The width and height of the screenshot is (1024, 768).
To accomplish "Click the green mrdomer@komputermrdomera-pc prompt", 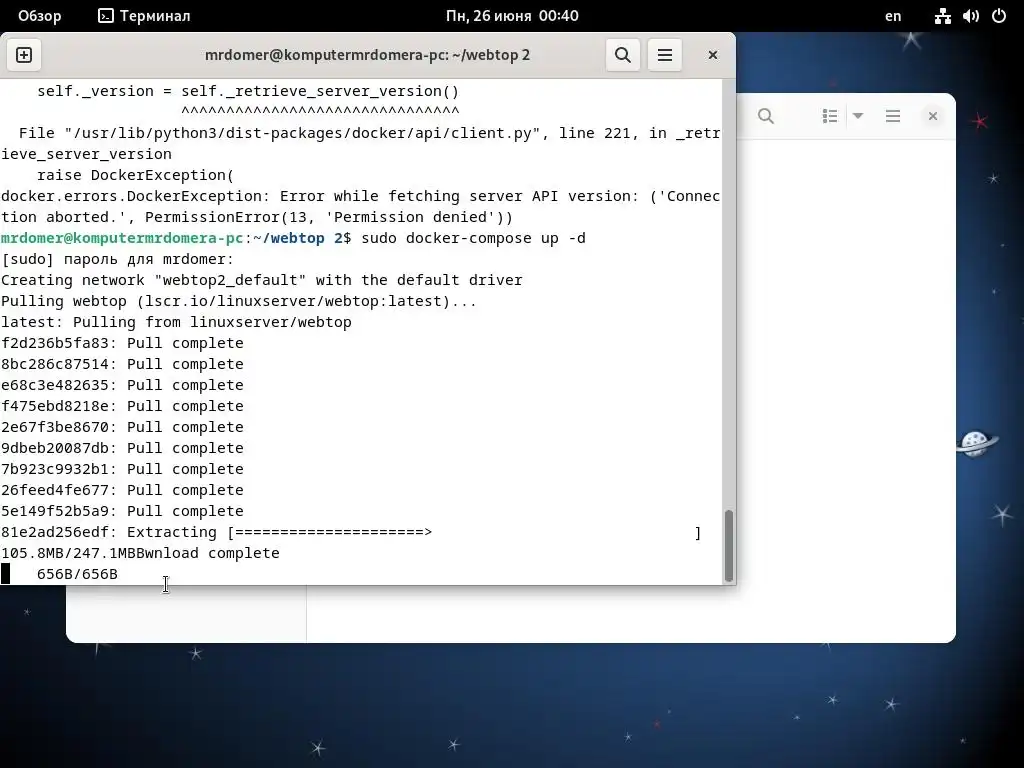I will pyautogui.click(x=122, y=238).
